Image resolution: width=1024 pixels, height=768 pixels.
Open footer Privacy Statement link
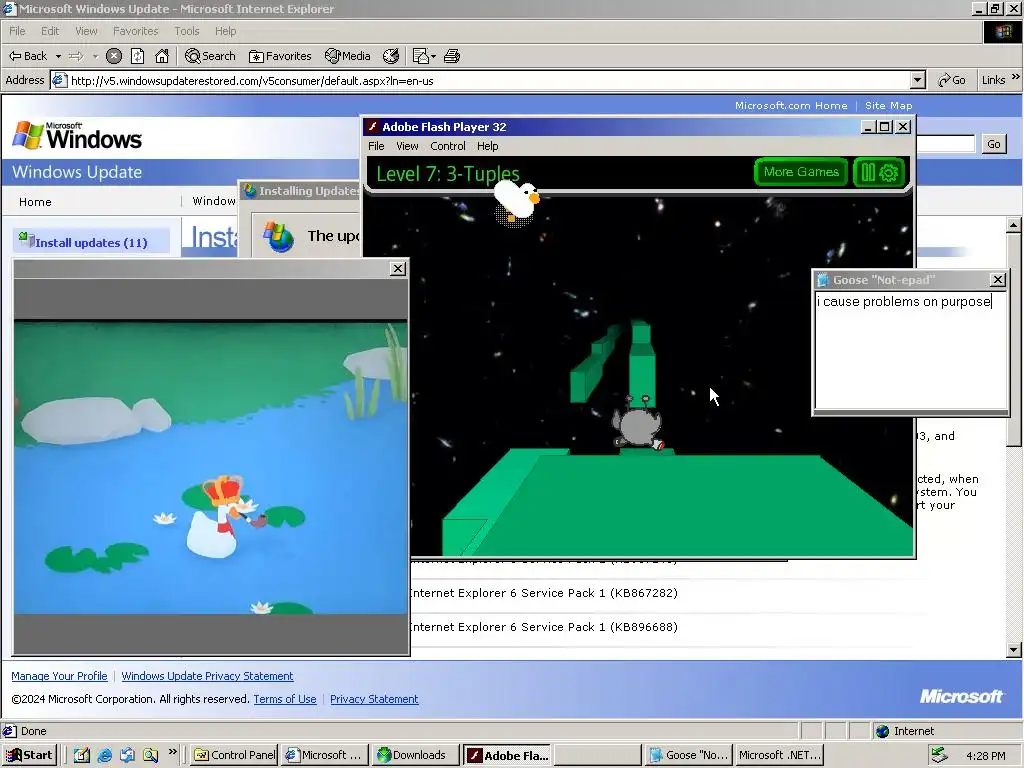[x=374, y=699]
